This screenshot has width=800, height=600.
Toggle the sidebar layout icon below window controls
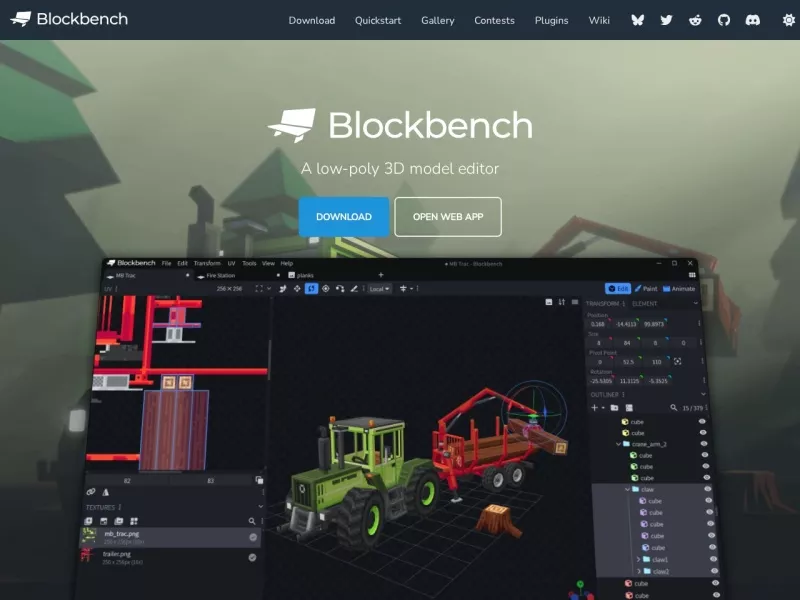(x=692, y=275)
